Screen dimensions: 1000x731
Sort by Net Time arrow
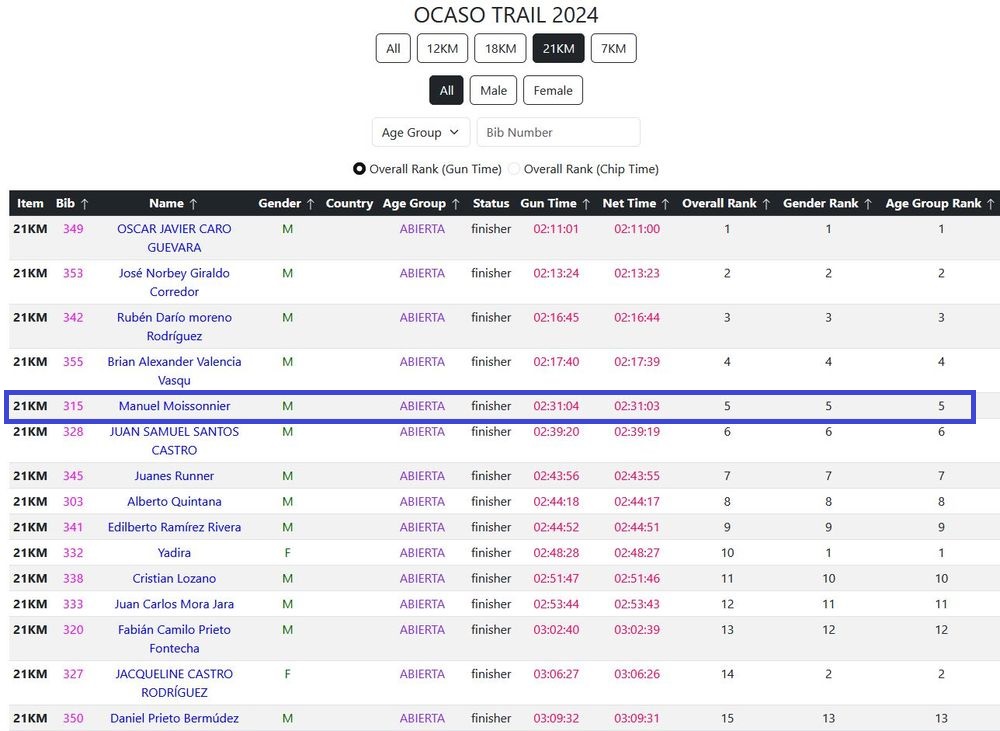point(665,204)
